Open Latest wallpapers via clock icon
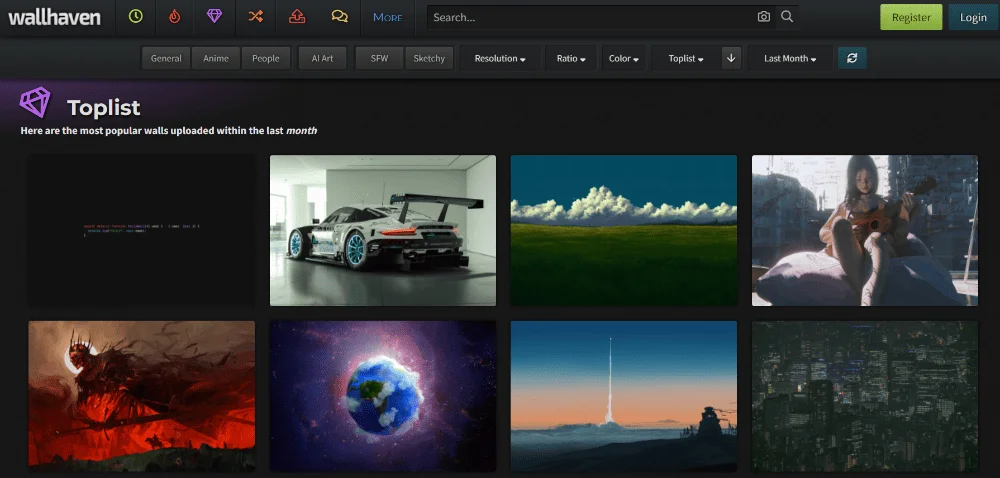The height and width of the screenshot is (478, 1000). point(136,17)
